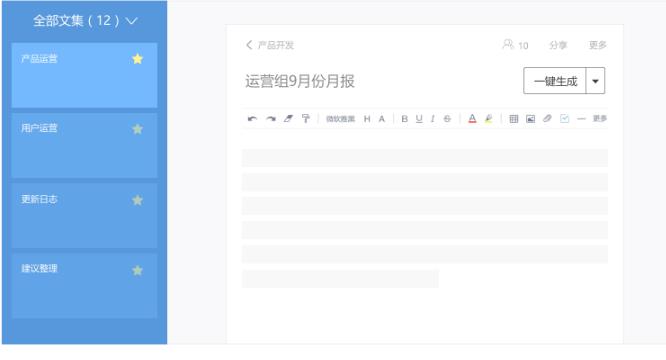
Task: Unstar the 产品运营 collection
Action: (x=137, y=59)
